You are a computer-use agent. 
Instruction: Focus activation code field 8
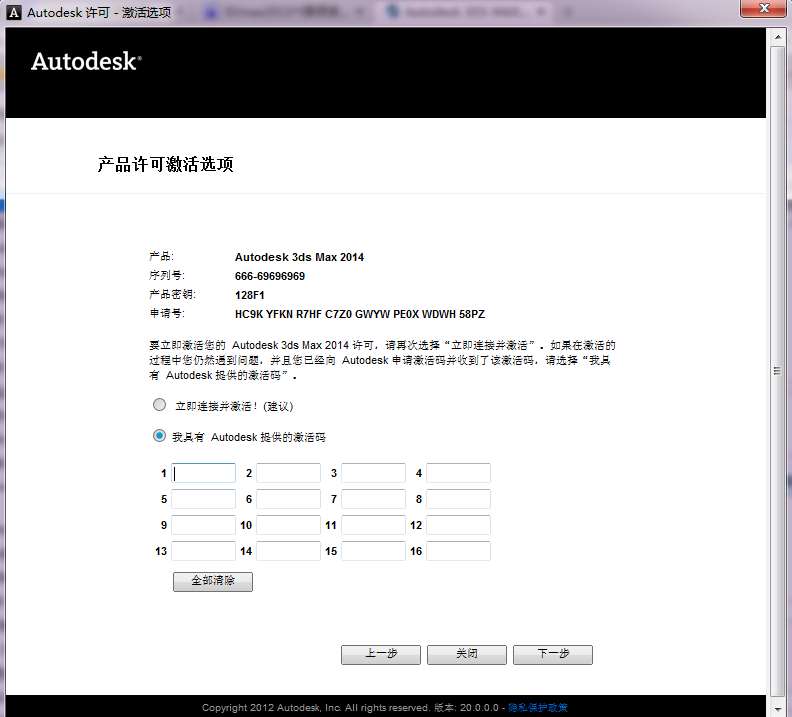tap(458, 499)
